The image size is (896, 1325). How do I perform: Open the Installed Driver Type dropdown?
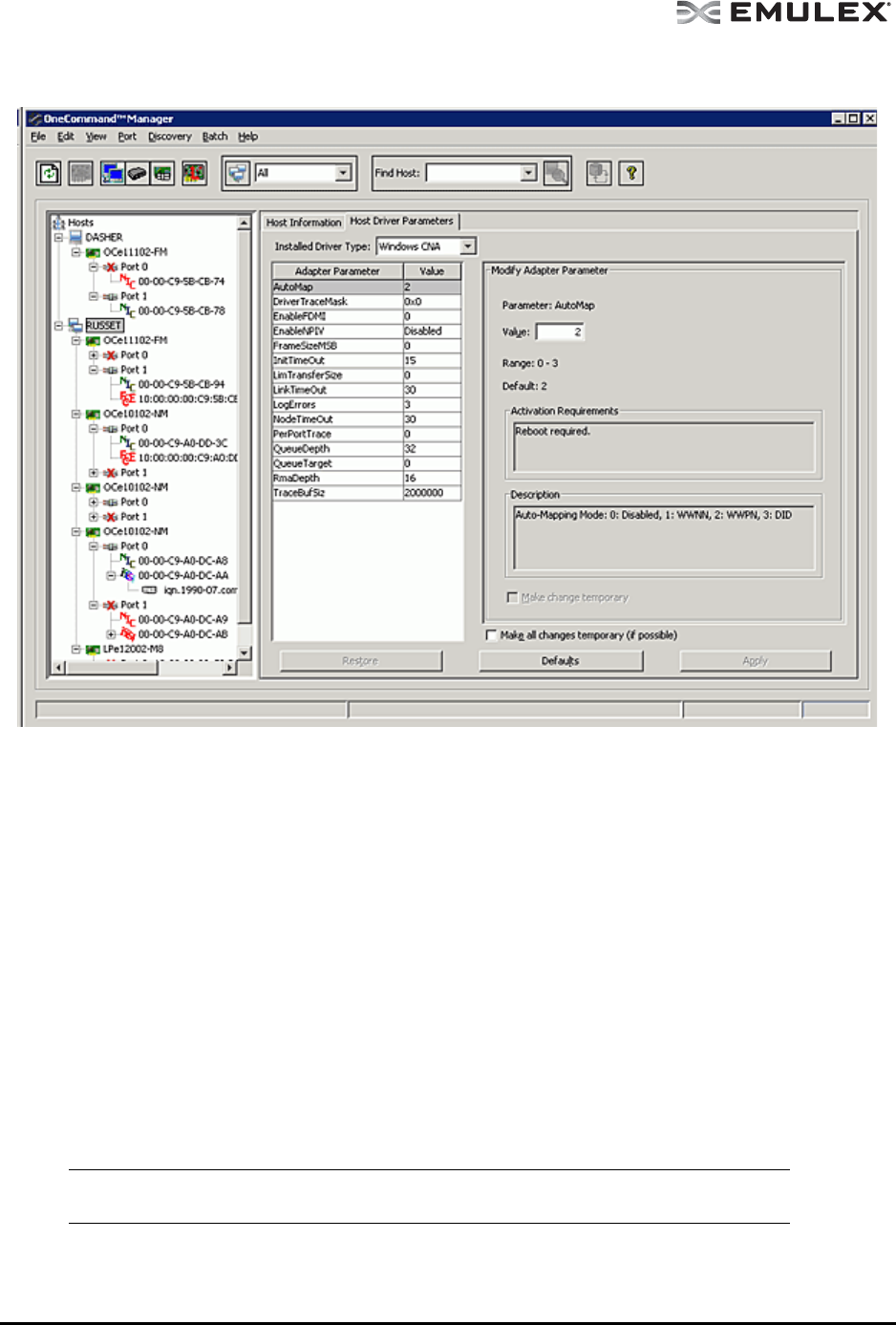pyautogui.click(x=468, y=246)
